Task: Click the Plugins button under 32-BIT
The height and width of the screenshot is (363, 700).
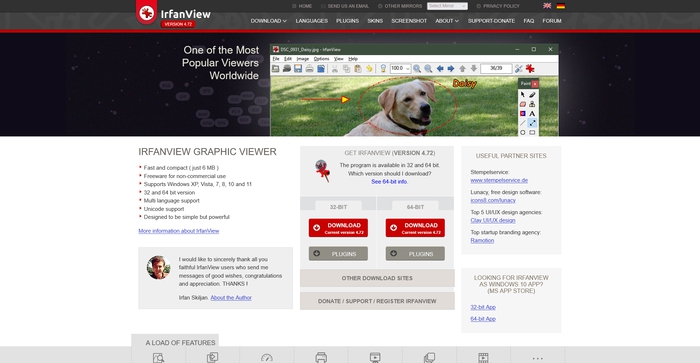Action: tap(338, 254)
